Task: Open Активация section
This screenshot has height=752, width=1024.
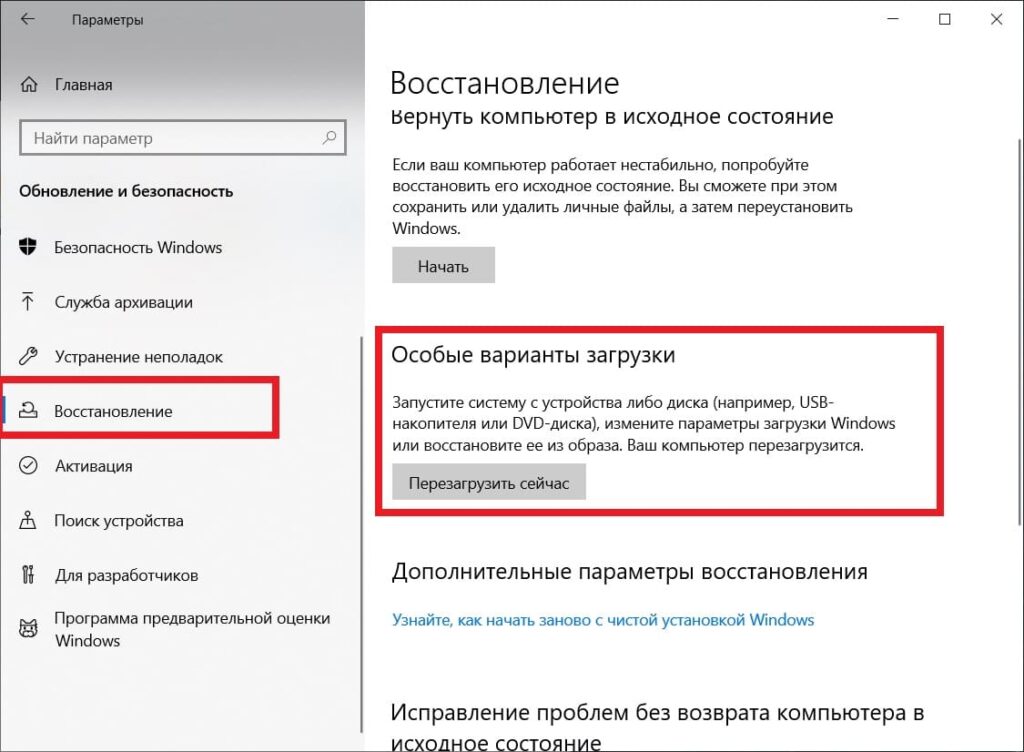Action: click(93, 466)
